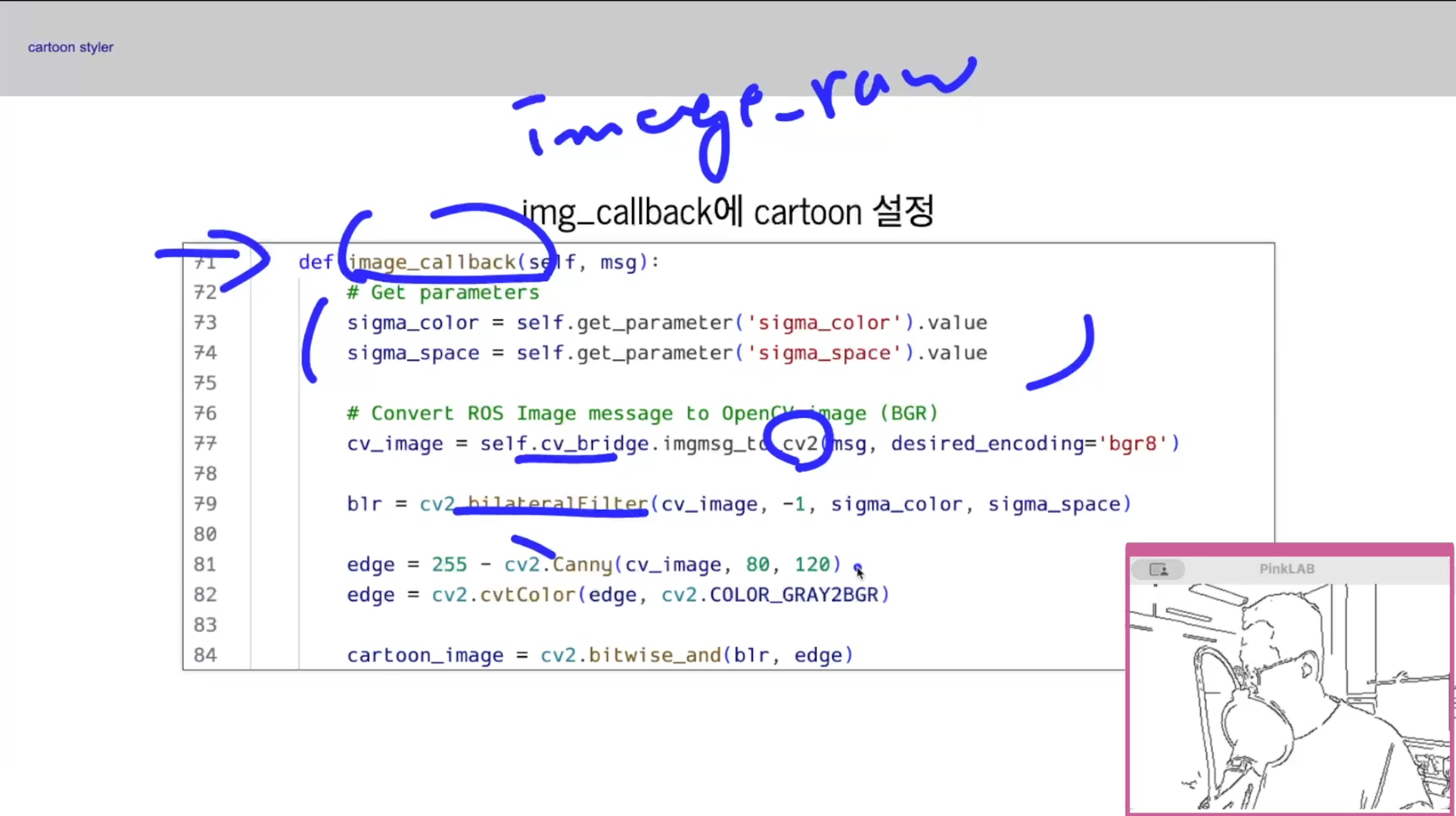Viewport: 1456px width, 816px height.
Task: Click the slide heading 'img_callback에 cartoon 설정'
Action: [x=727, y=213]
